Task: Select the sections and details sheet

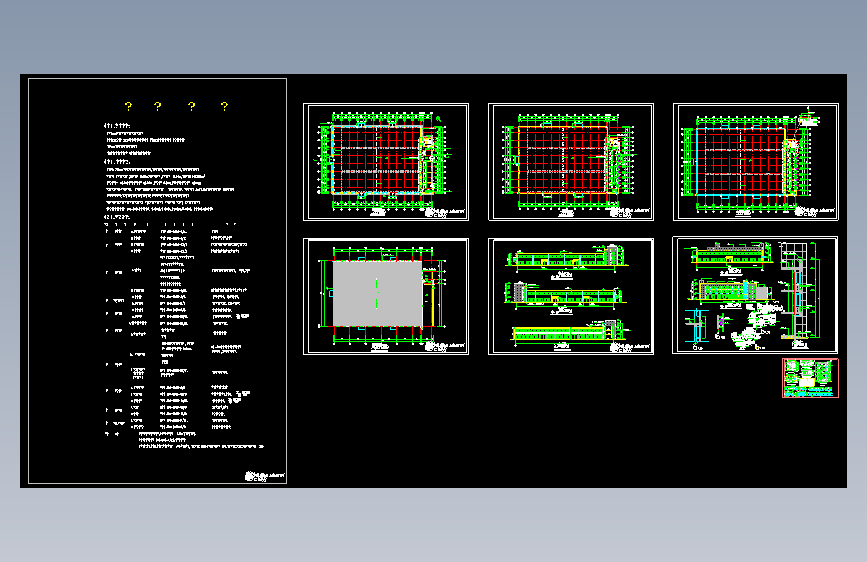Action: (755, 295)
